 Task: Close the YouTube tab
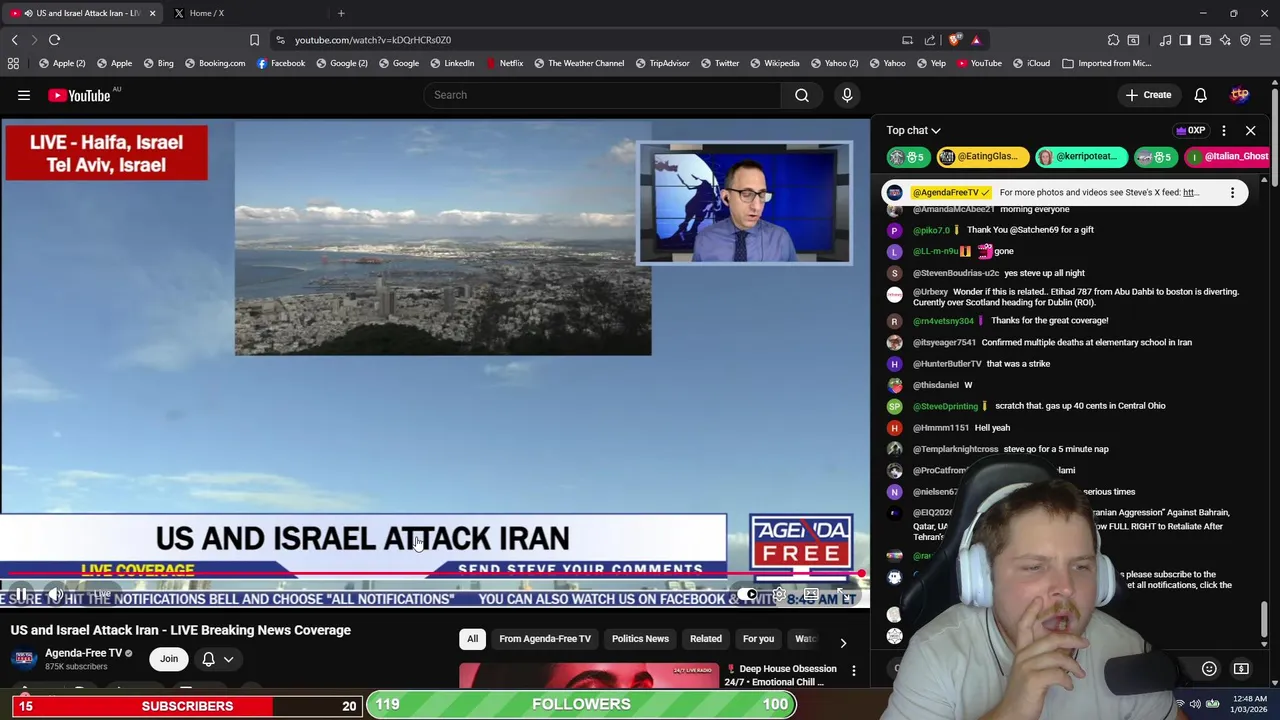click(x=152, y=13)
